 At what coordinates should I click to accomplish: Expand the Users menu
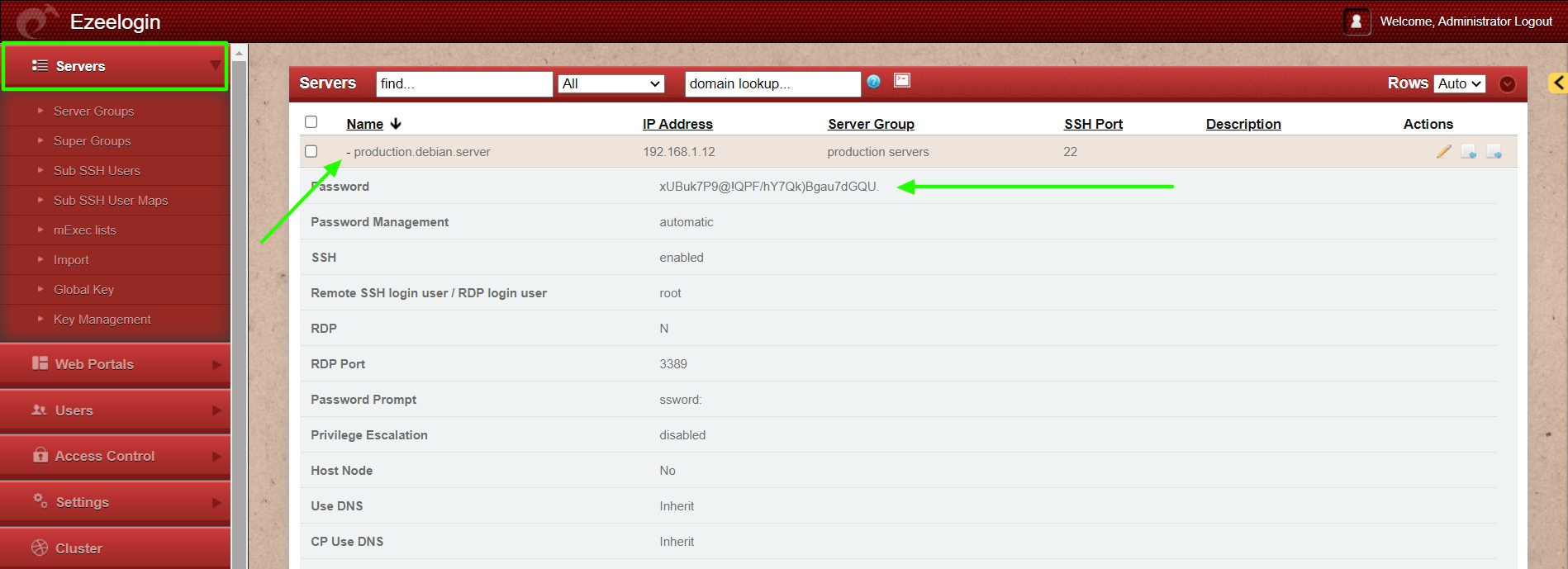pyautogui.click(x=115, y=410)
